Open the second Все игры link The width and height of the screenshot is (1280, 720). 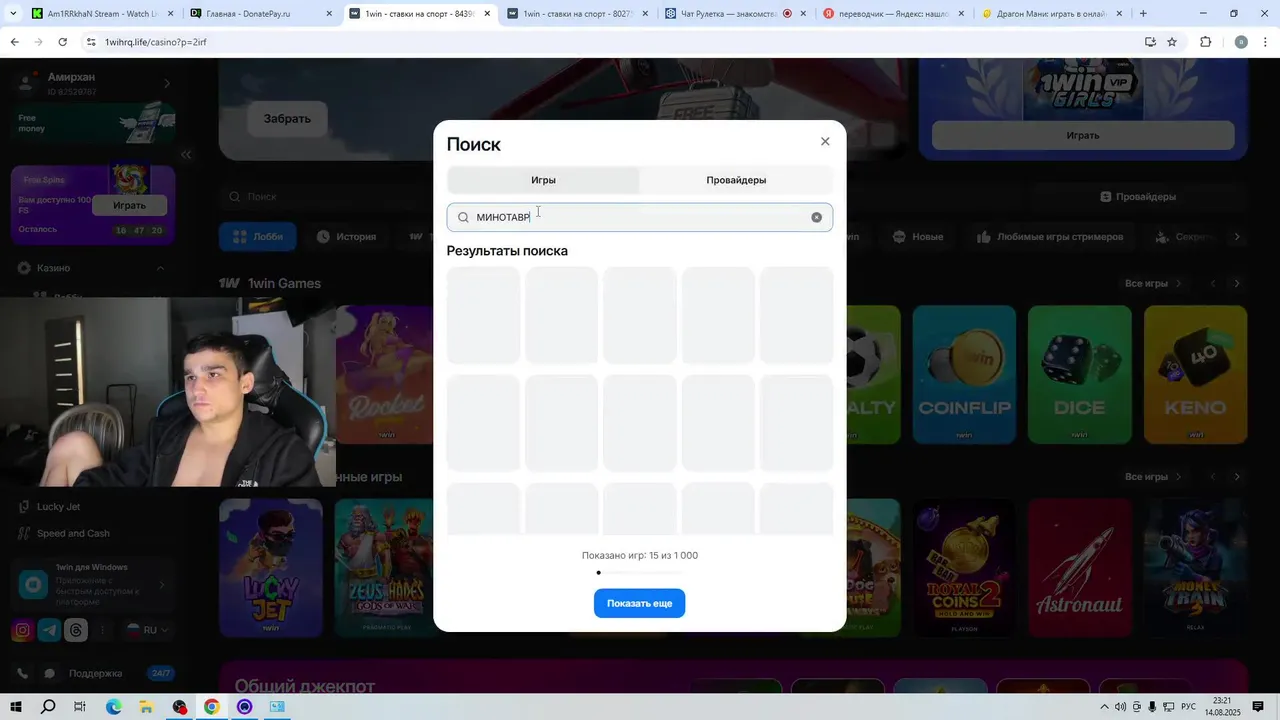pos(1153,477)
